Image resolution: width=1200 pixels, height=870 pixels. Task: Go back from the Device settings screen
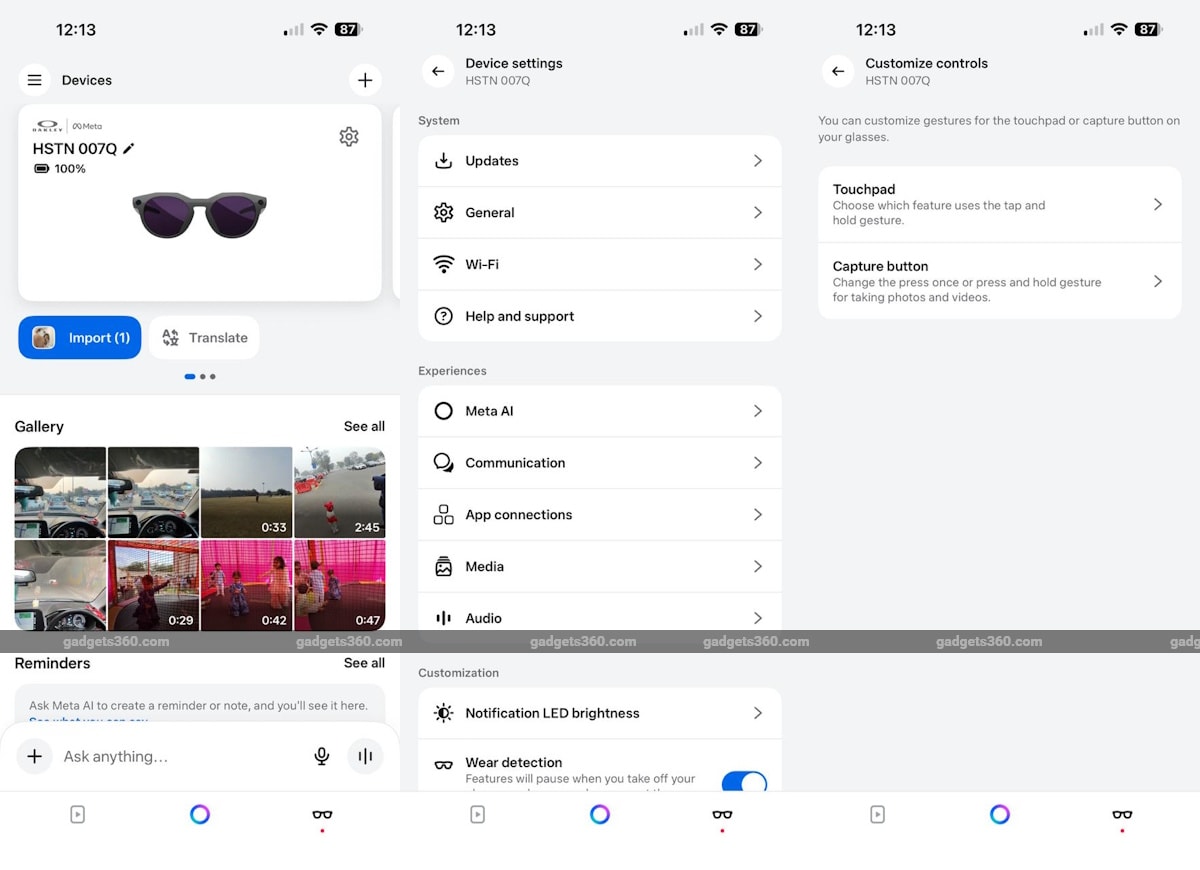[438, 72]
